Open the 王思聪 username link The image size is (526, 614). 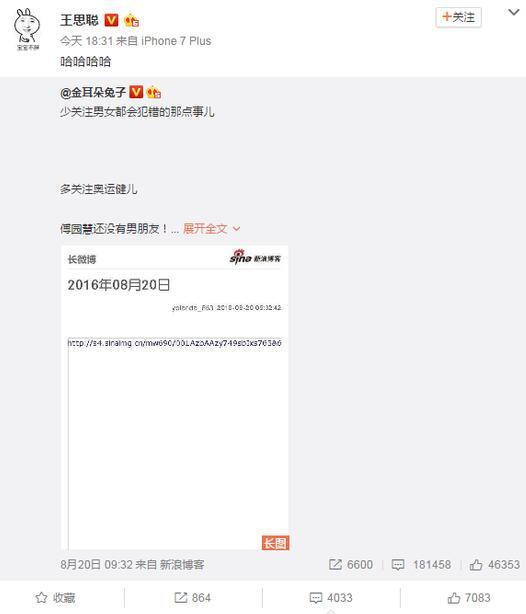[79, 20]
